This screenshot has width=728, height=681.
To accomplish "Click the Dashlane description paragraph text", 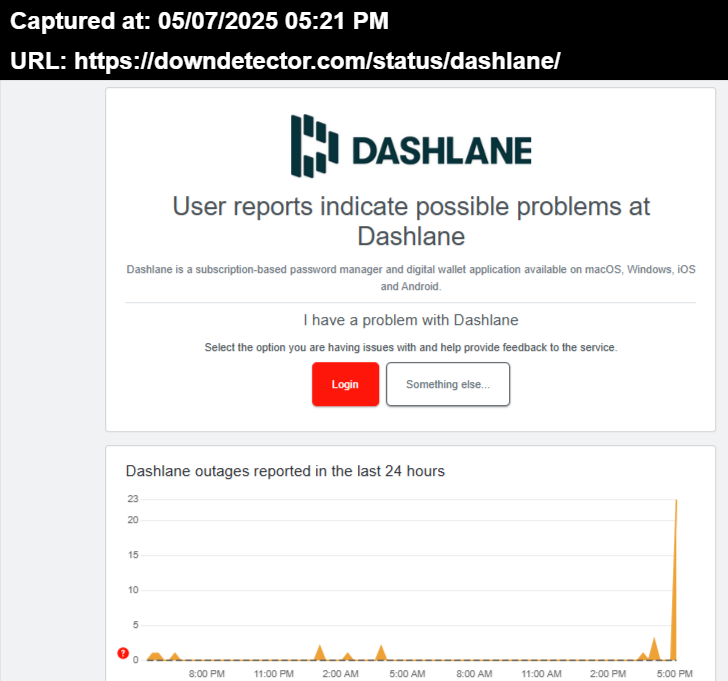I will point(411,278).
